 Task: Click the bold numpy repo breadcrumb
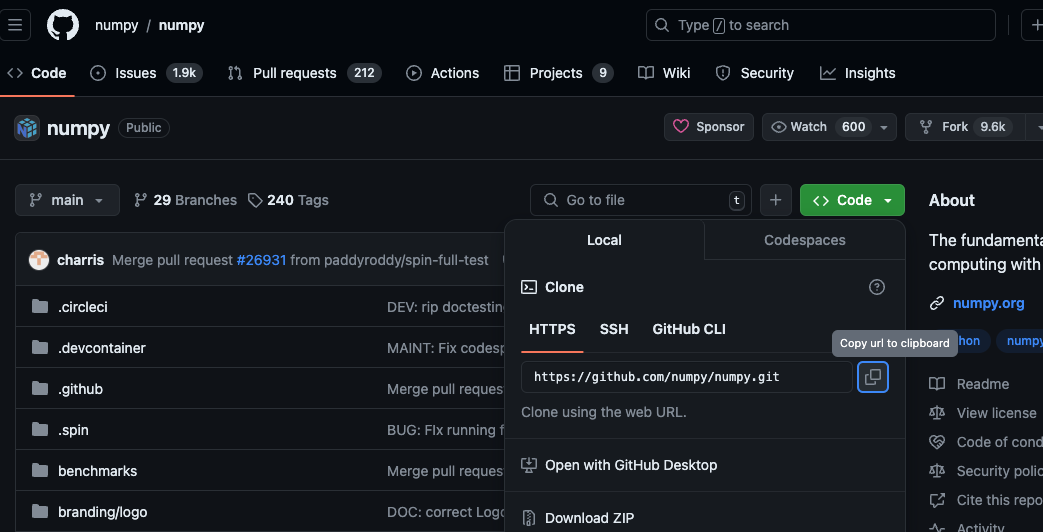(181, 25)
